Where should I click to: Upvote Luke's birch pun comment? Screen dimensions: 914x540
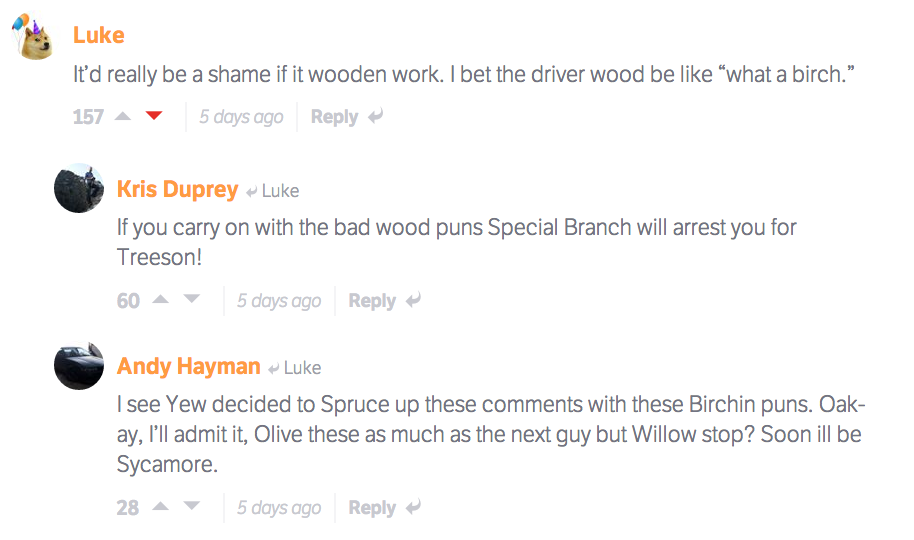click(x=123, y=117)
